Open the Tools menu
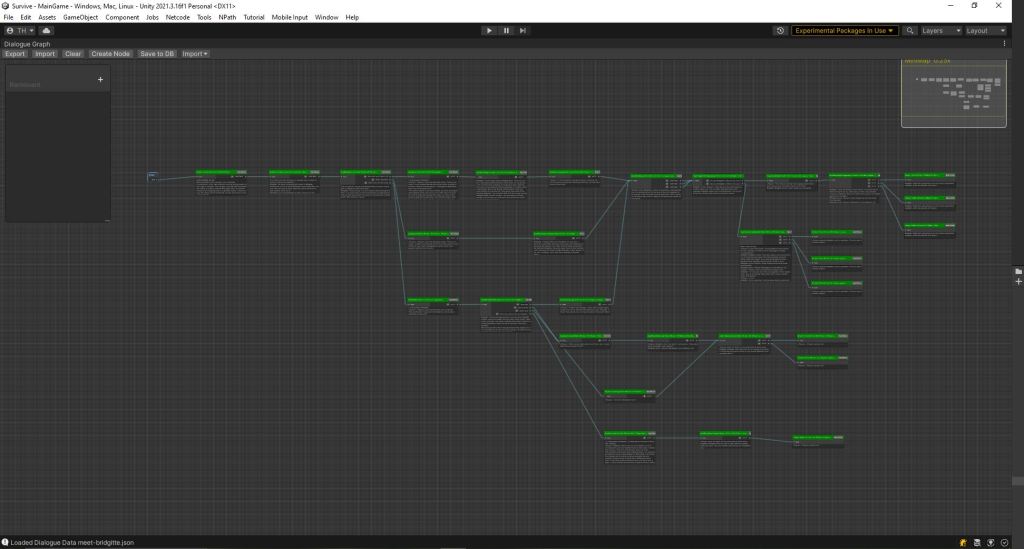The image size is (1024, 549). point(204,18)
